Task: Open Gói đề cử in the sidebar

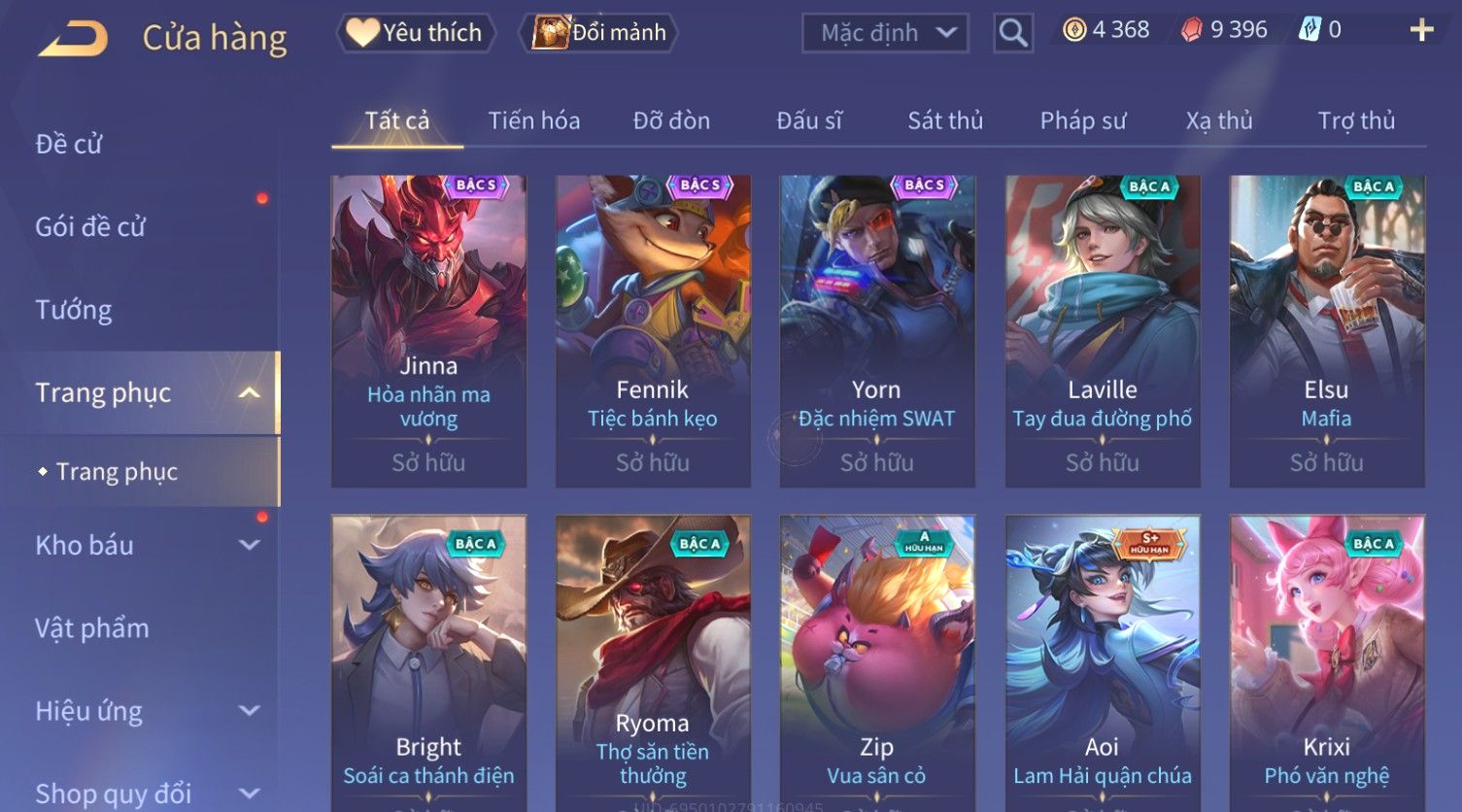Action: (90, 227)
